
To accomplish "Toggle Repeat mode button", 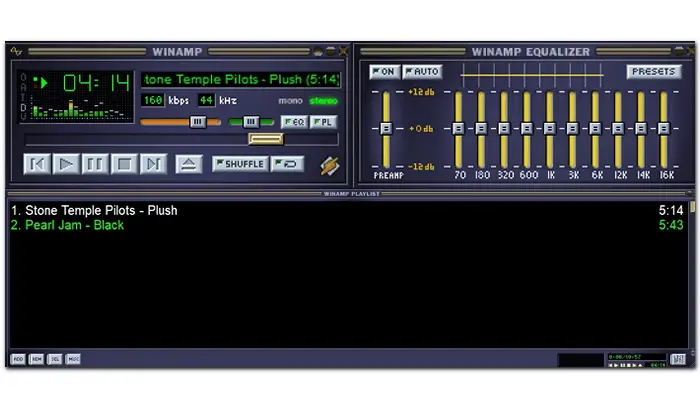I will pyautogui.click(x=288, y=164).
